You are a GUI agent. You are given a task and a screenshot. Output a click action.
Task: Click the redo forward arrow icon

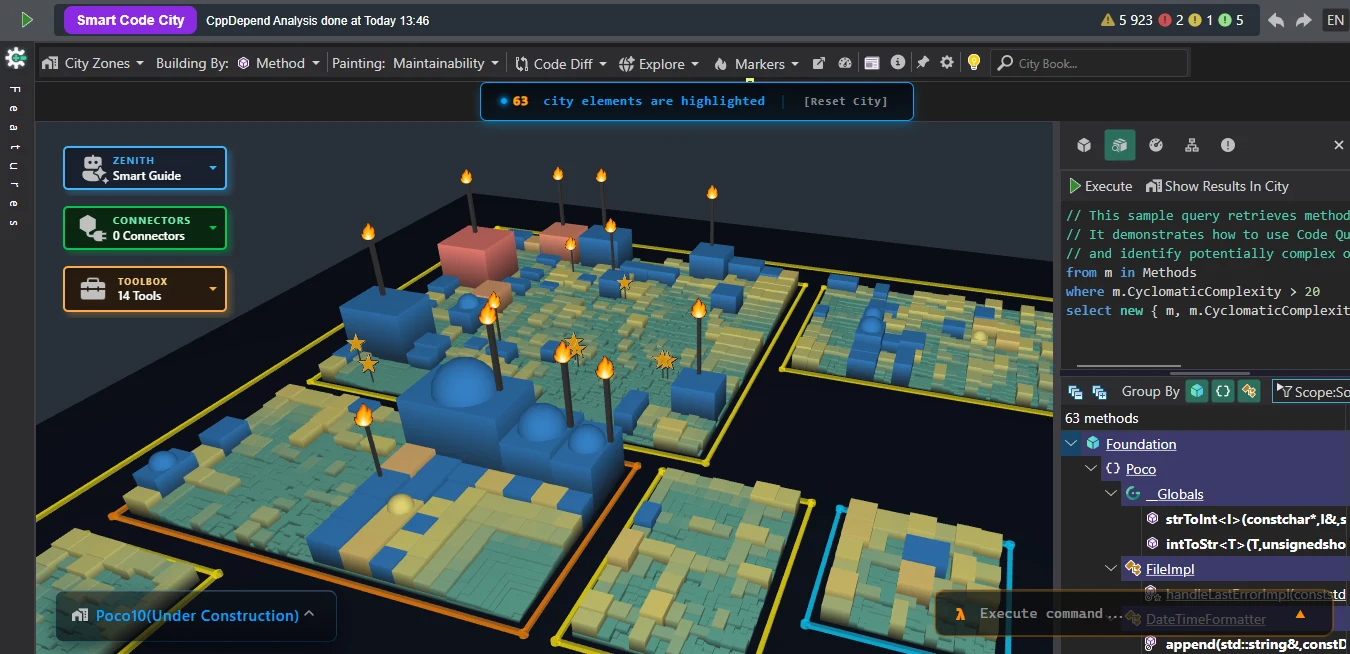[x=1303, y=20]
